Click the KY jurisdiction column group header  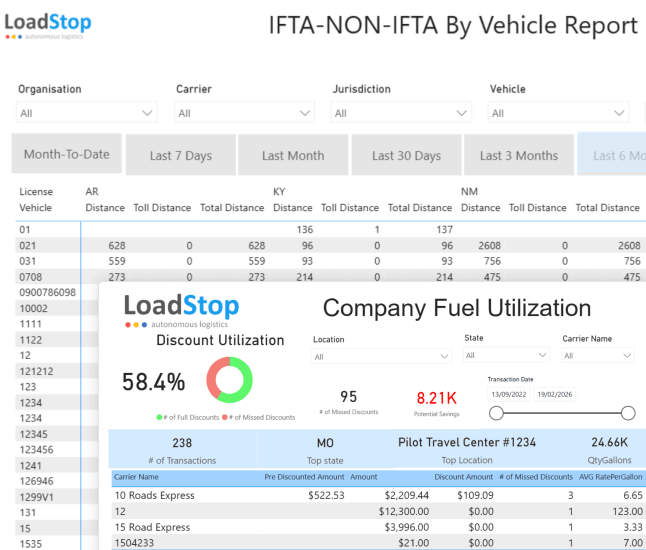click(x=279, y=192)
